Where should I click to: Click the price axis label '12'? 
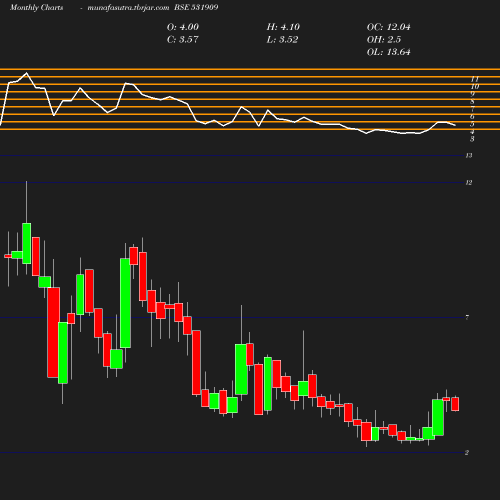[x=469, y=183]
